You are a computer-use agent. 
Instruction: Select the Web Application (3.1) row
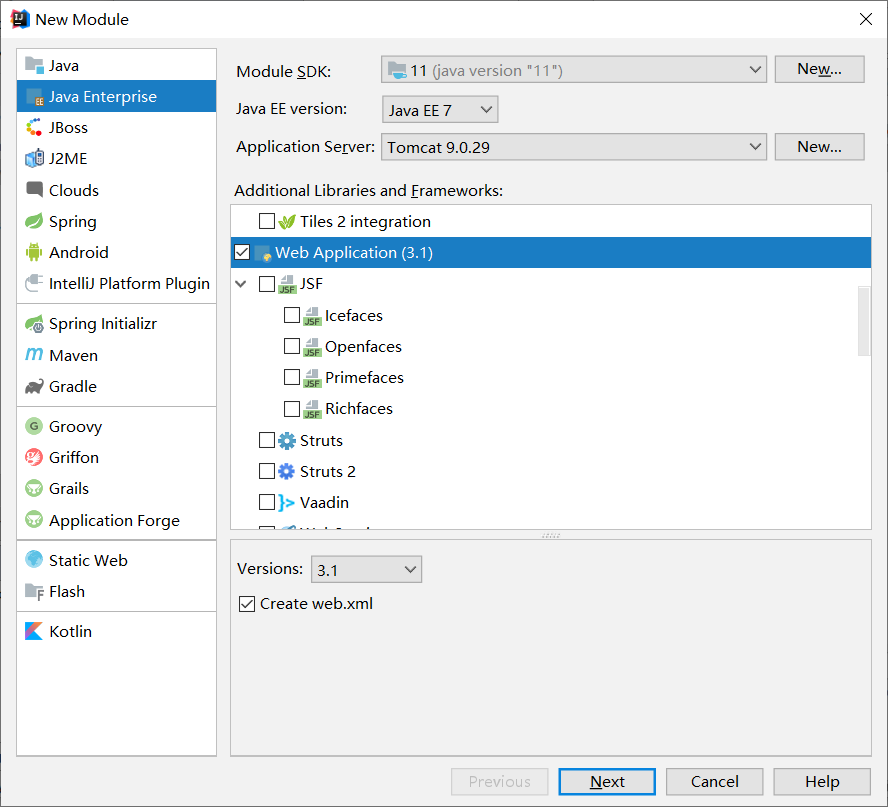coord(550,253)
